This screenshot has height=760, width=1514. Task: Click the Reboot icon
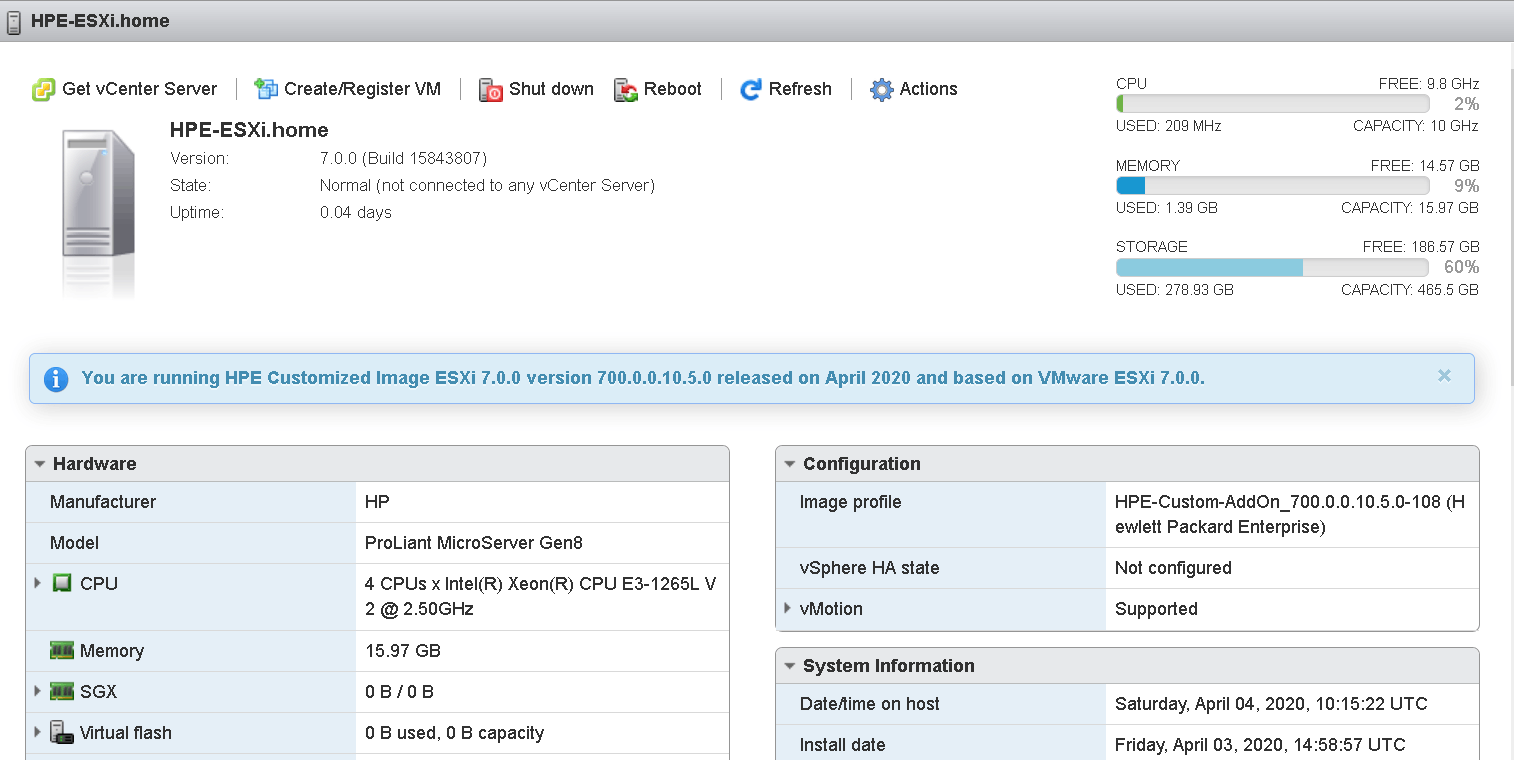(626, 90)
